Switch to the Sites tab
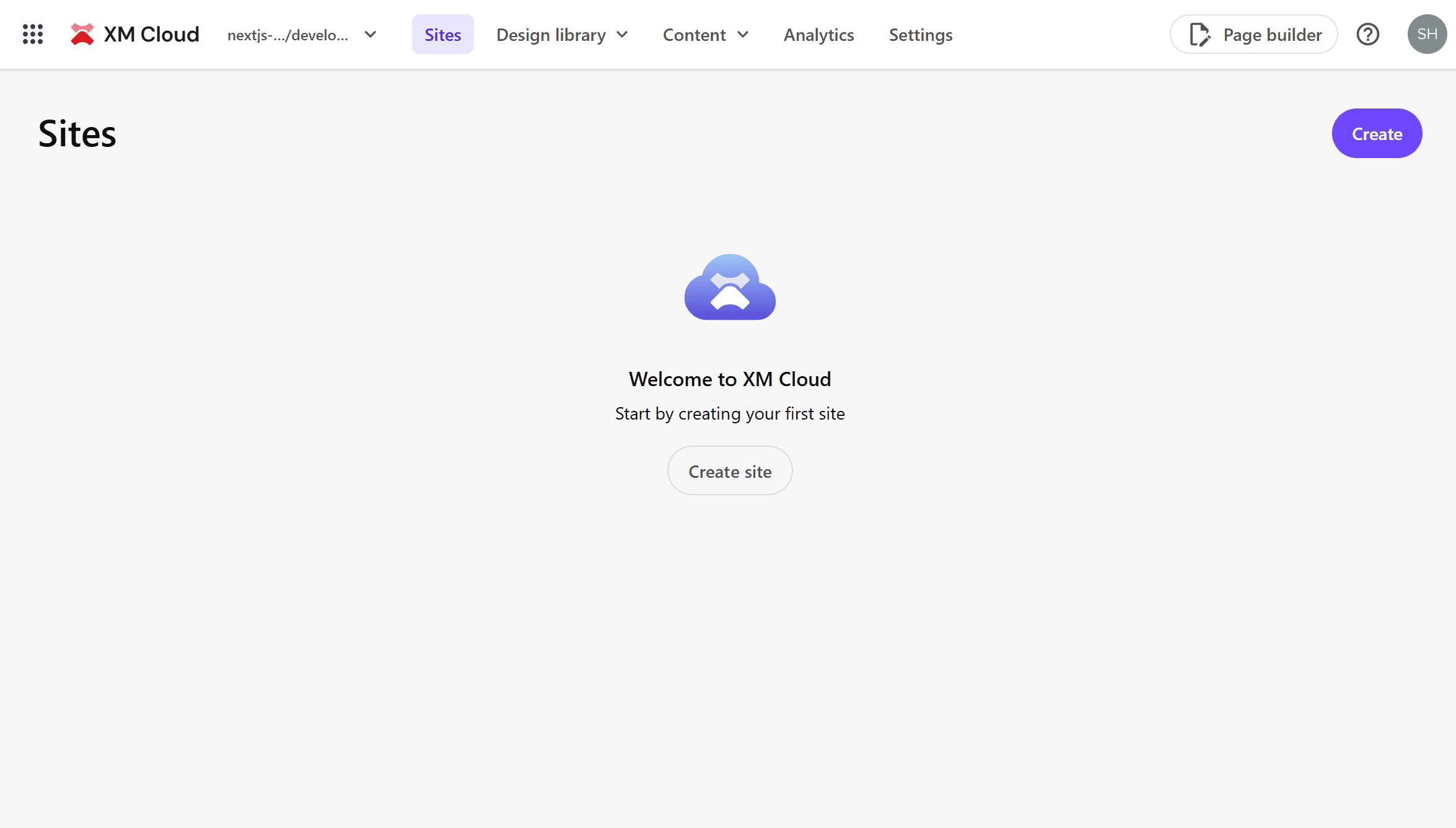The image size is (1456, 828). [442, 35]
